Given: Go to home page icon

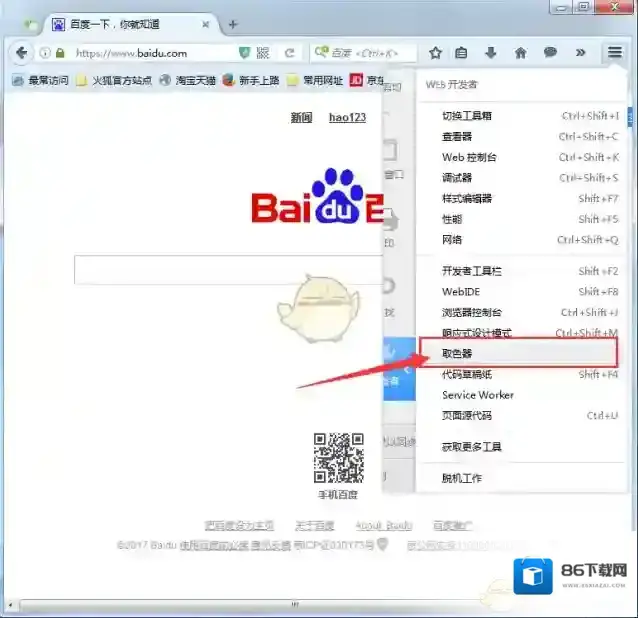Looking at the screenshot, I should [520, 52].
